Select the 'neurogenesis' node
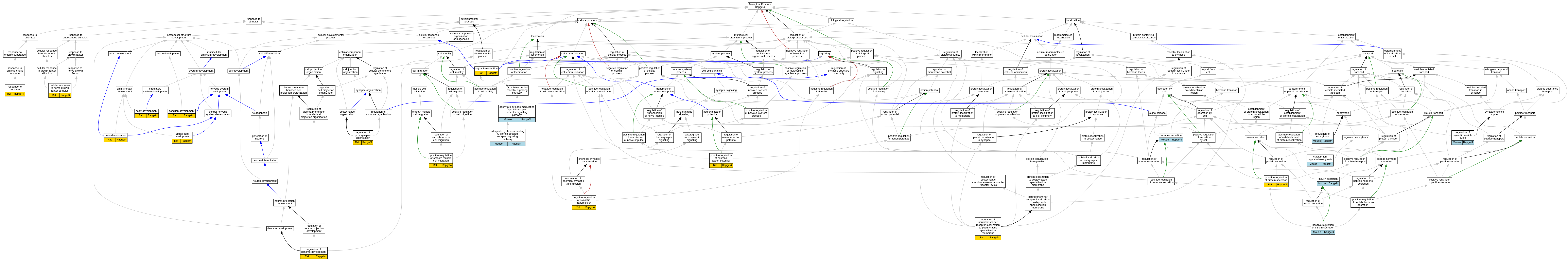 (x=260, y=113)
